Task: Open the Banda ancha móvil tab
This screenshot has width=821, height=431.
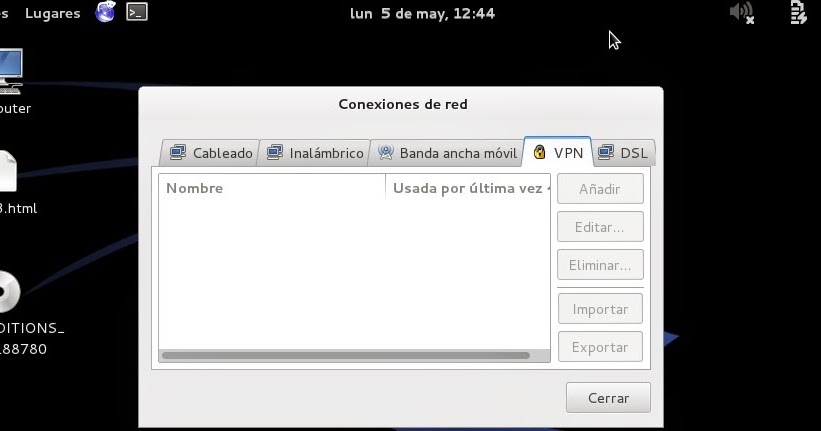Action: coord(447,153)
